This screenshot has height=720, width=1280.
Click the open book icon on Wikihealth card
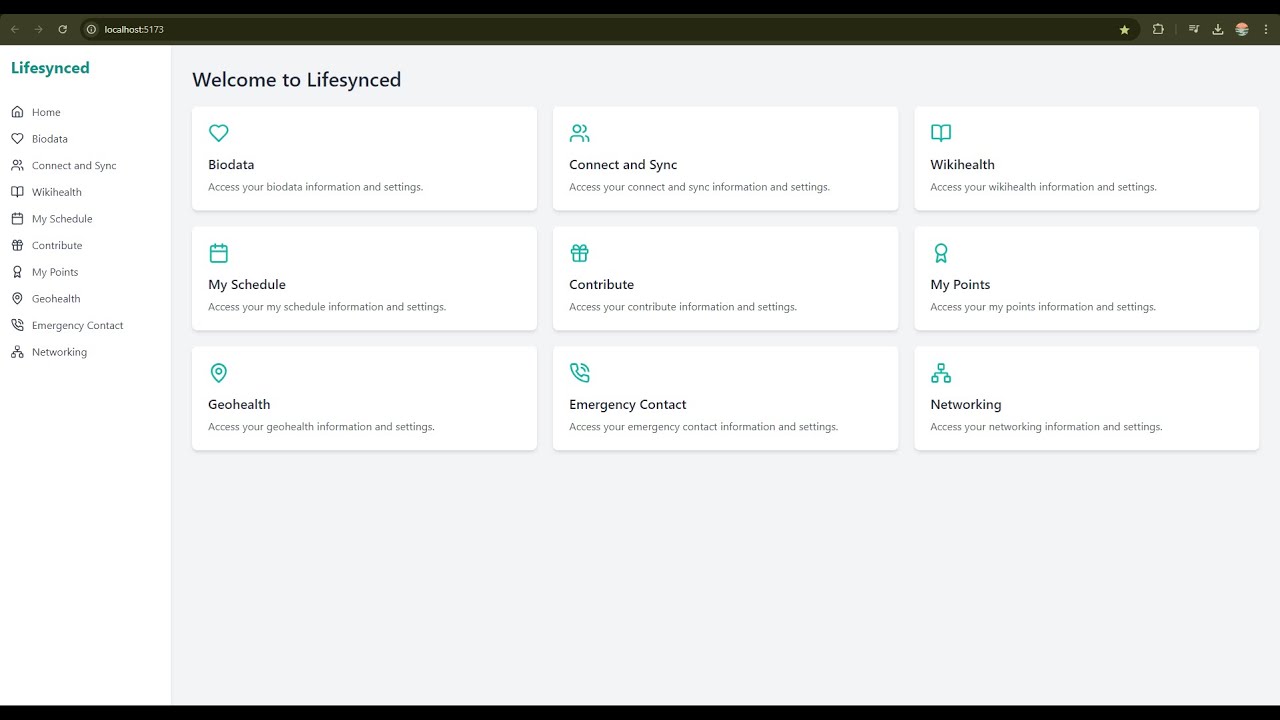click(x=941, y=133)
